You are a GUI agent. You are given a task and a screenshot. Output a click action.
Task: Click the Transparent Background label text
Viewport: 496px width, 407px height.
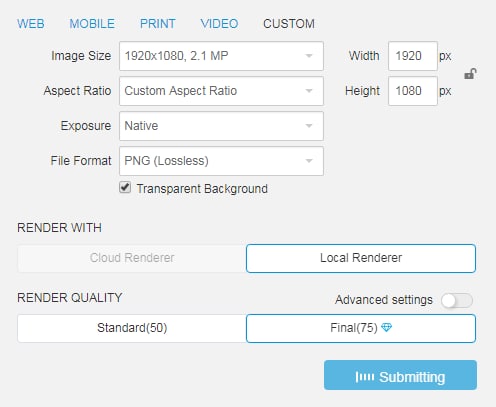click(202, 189)
